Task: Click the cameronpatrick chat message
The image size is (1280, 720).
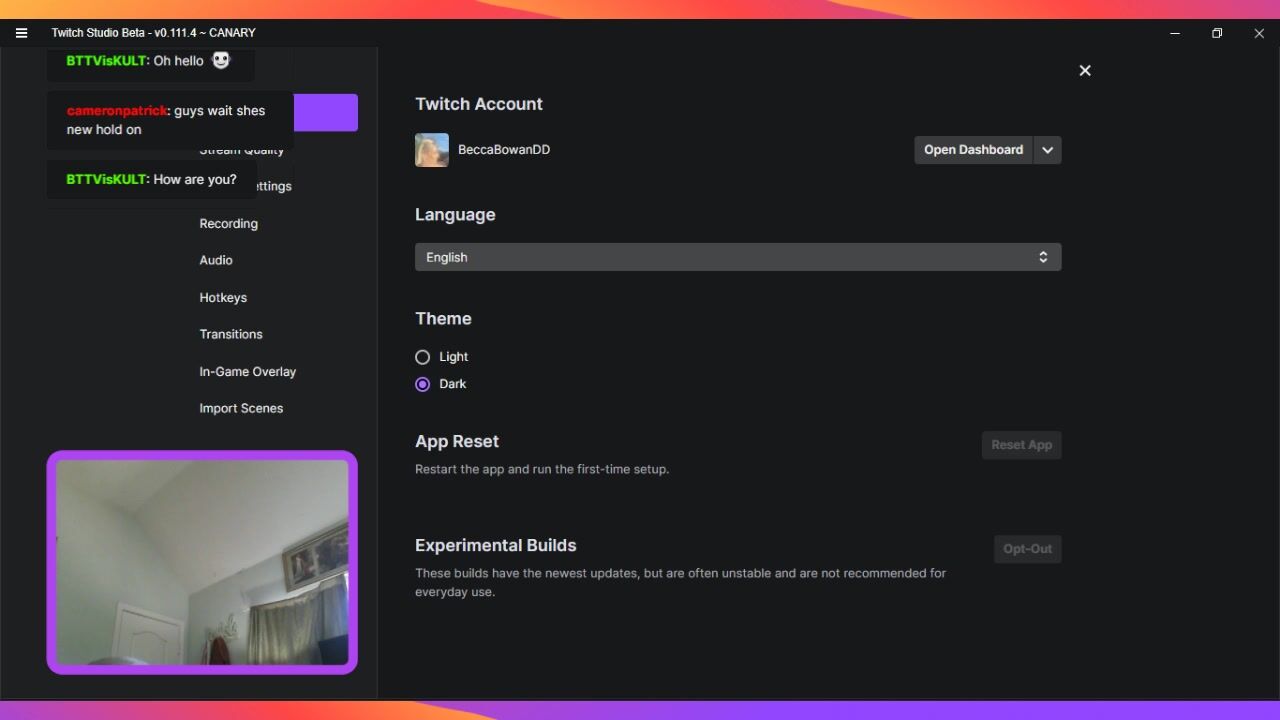Action: pos(167,120)
